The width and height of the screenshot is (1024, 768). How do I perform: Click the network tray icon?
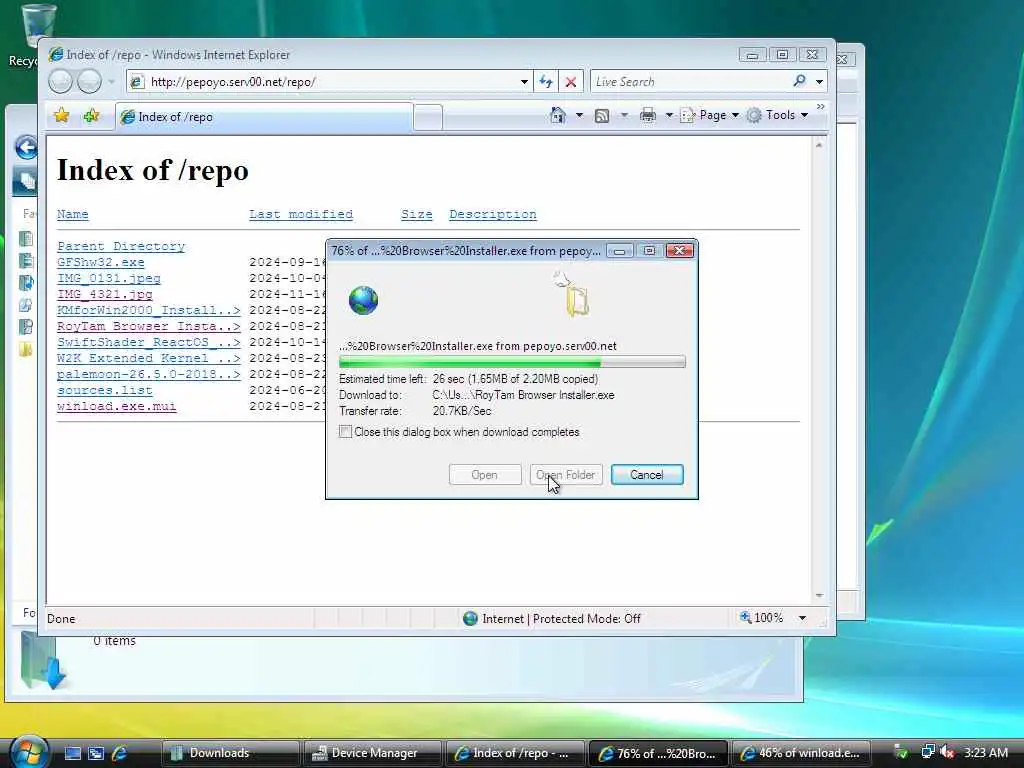(x=928, y=752)
